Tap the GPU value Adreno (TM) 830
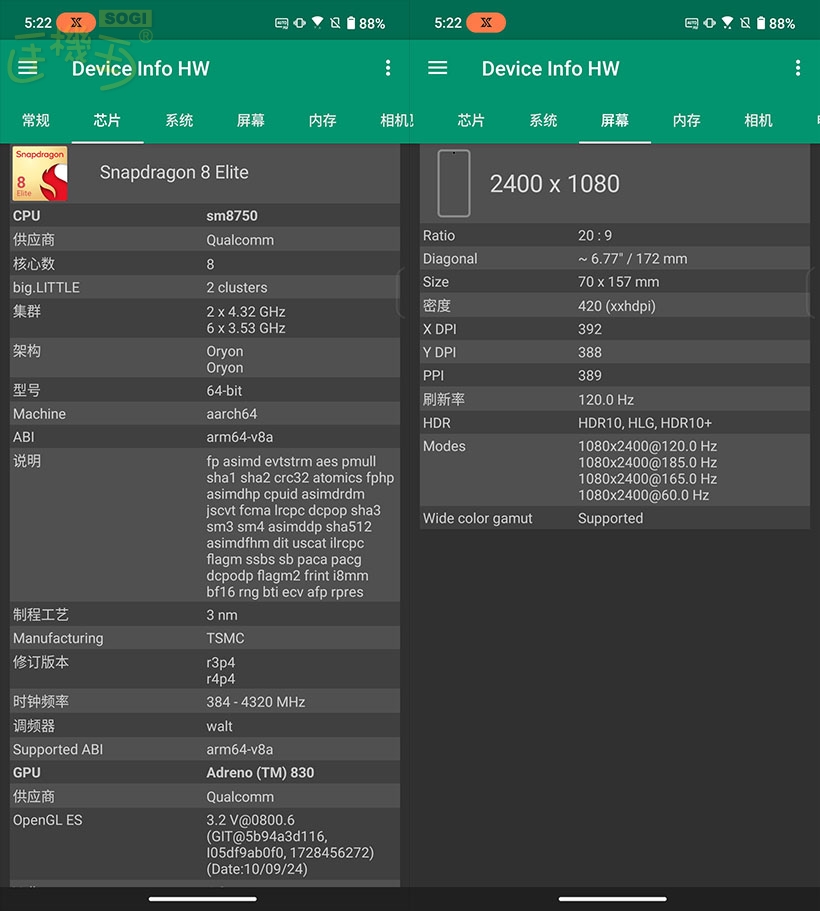820x911 pixels. [260, 773]
